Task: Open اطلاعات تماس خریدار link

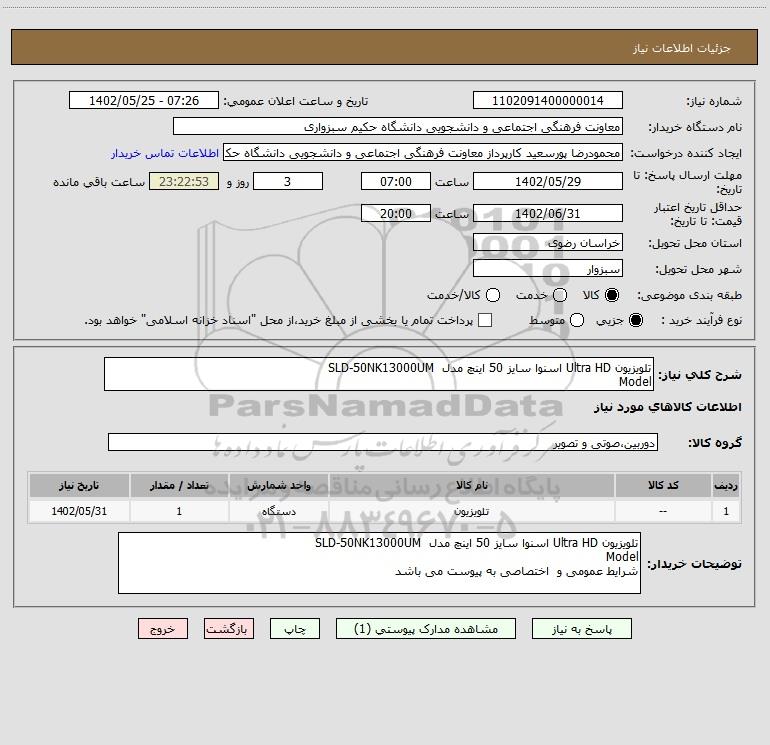Action: click(165, 153)
